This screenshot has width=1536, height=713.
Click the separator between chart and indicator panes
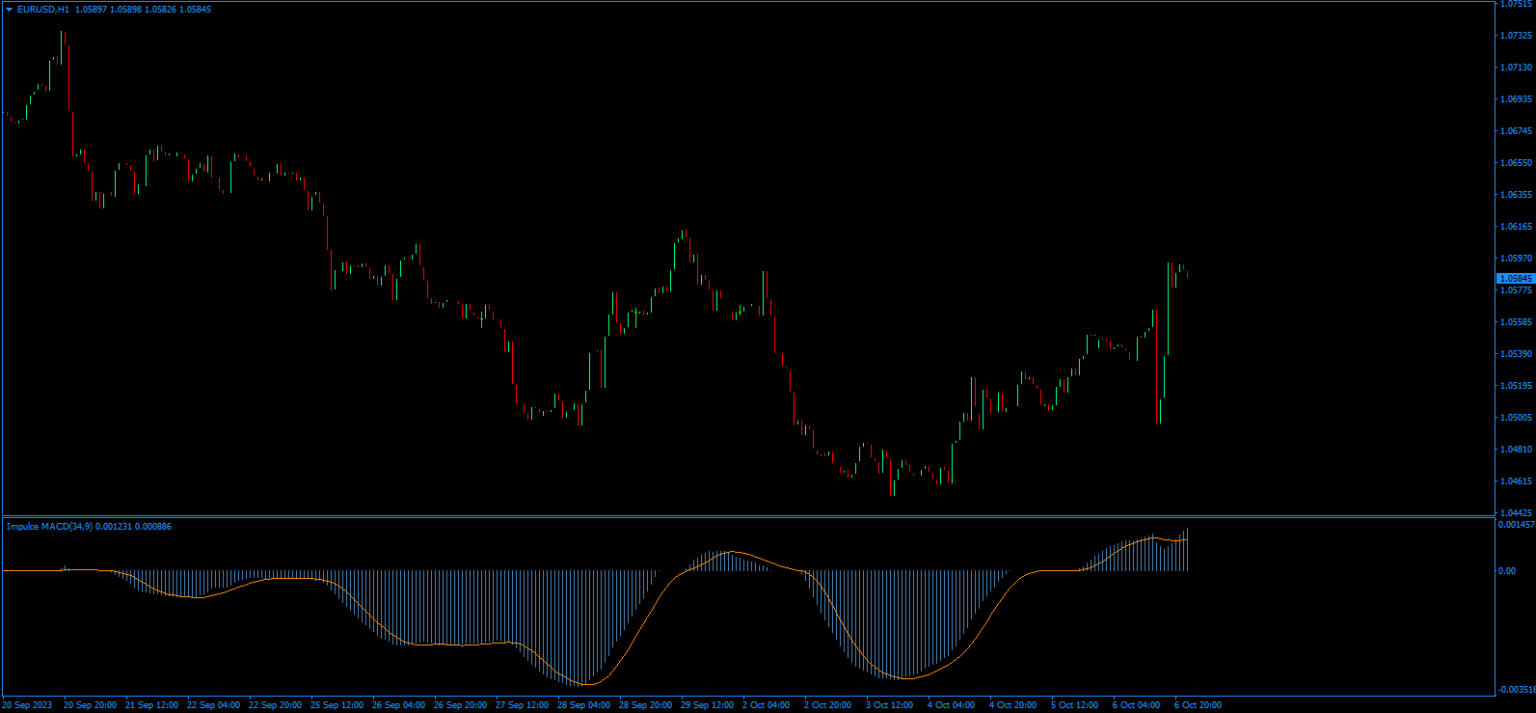pyautogui.click(x=700, y=517)
